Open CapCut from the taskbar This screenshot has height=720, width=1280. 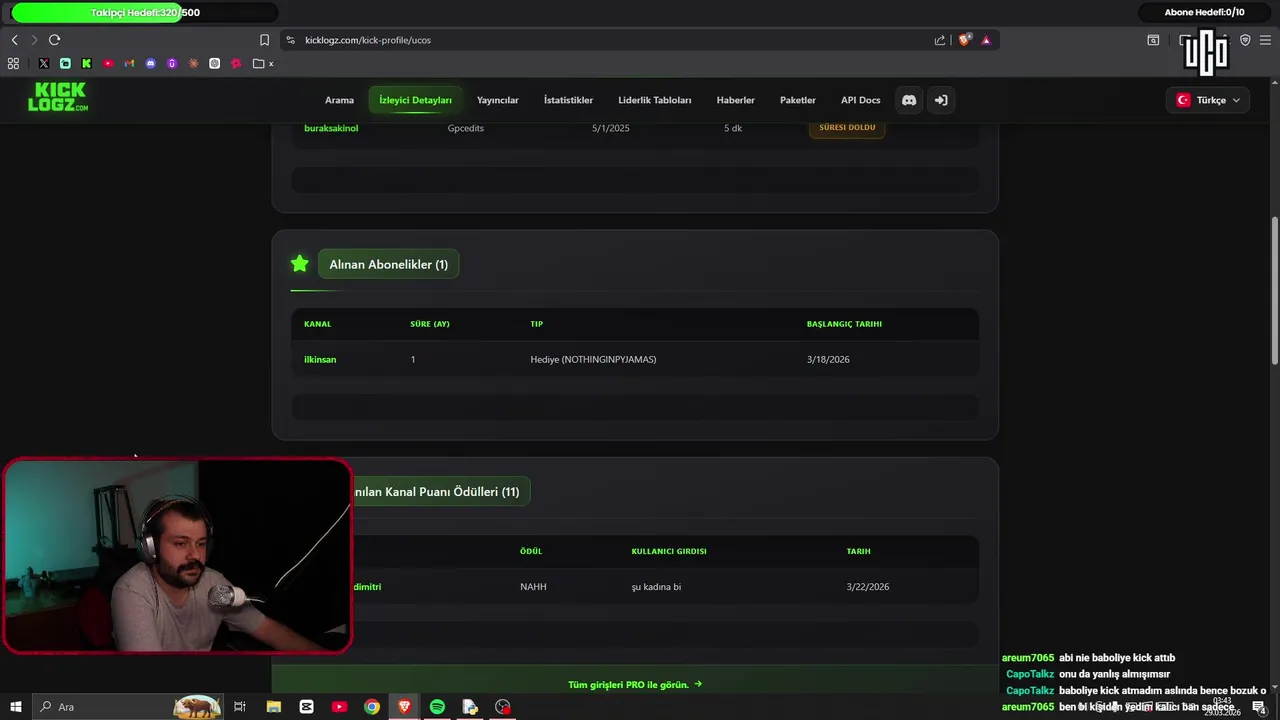pyautogui.click(x=306, y=707)
